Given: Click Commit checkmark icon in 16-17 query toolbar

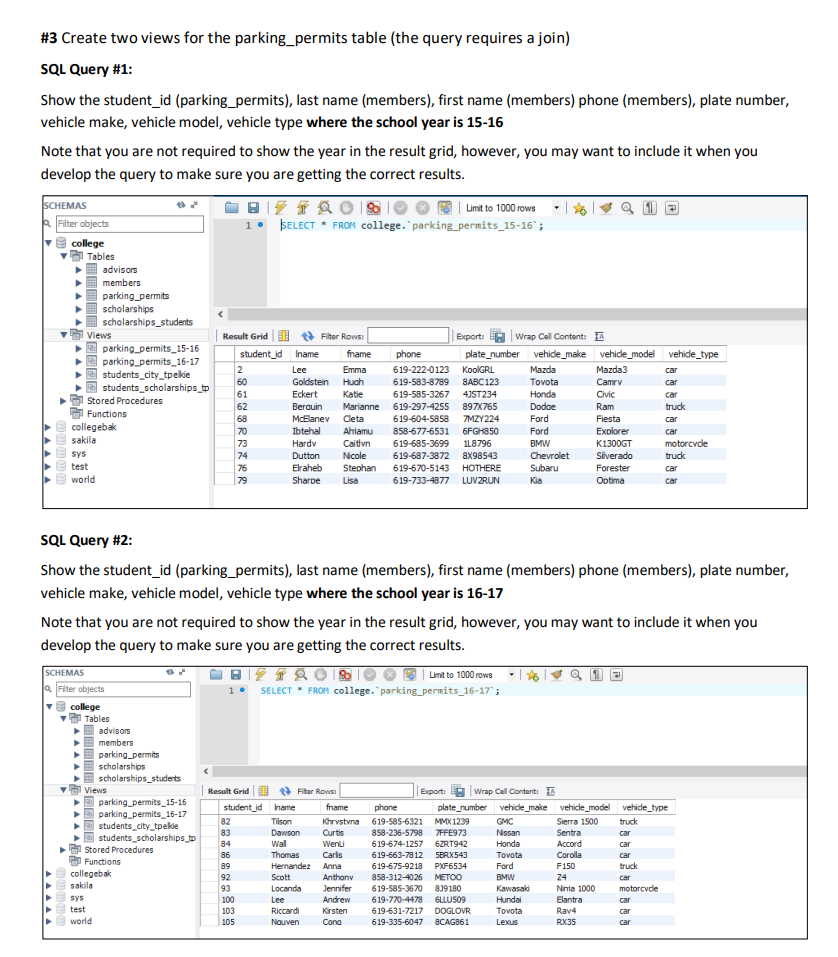Looking at the screenshot, I should click(370, 674).
